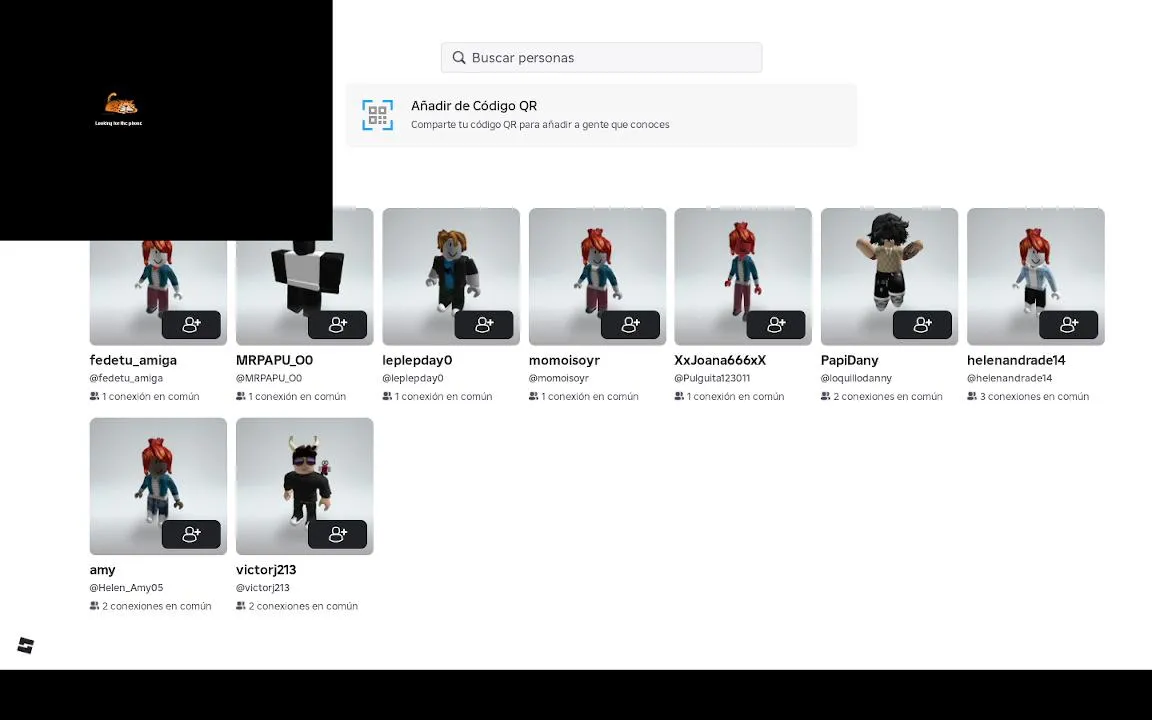The height and width of the screenshot is (720, 1152).
Task: Open fedetu_amiga avatar thumbnail
Action: (158, 292)
